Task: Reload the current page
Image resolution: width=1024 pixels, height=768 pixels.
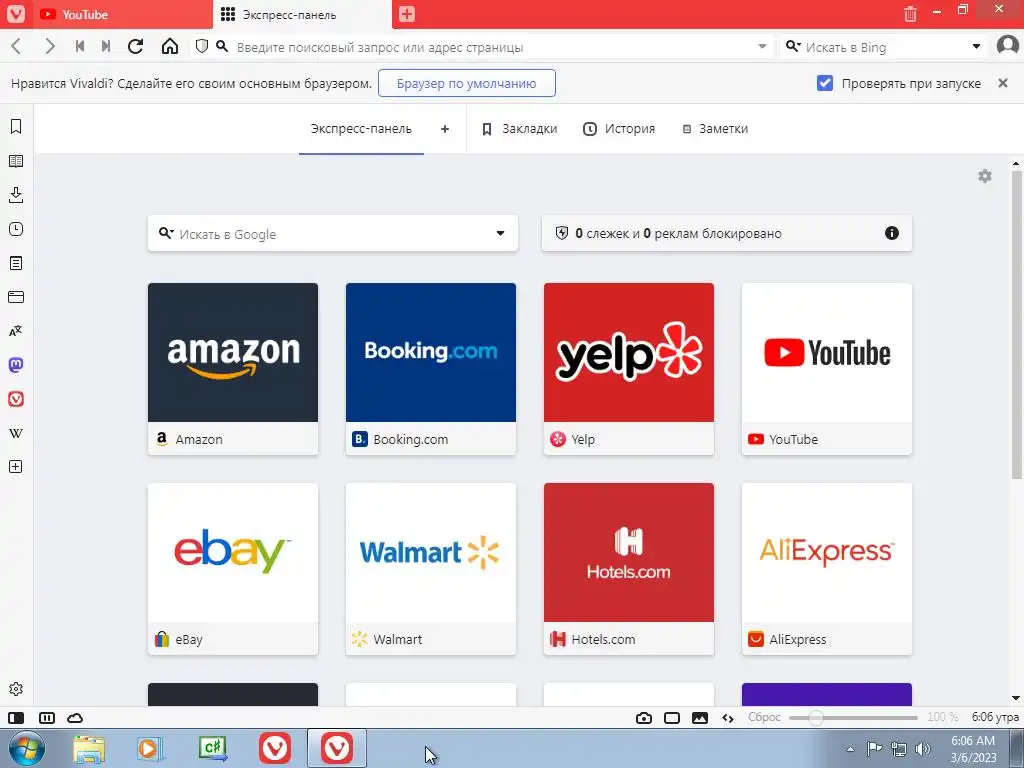Action: pos(136,46)
